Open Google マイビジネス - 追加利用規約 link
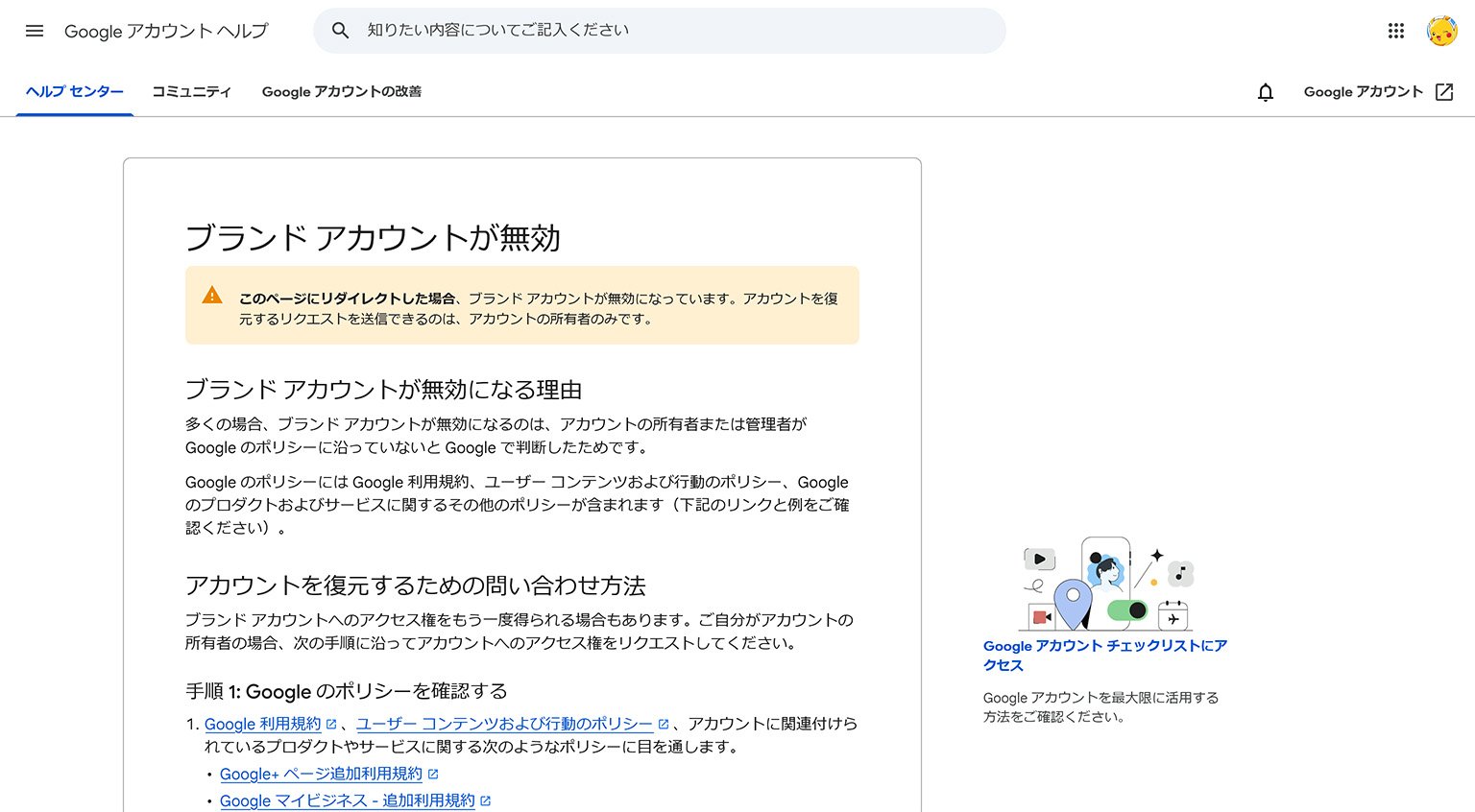1475x812 pixels. click(x=348, y=800)
